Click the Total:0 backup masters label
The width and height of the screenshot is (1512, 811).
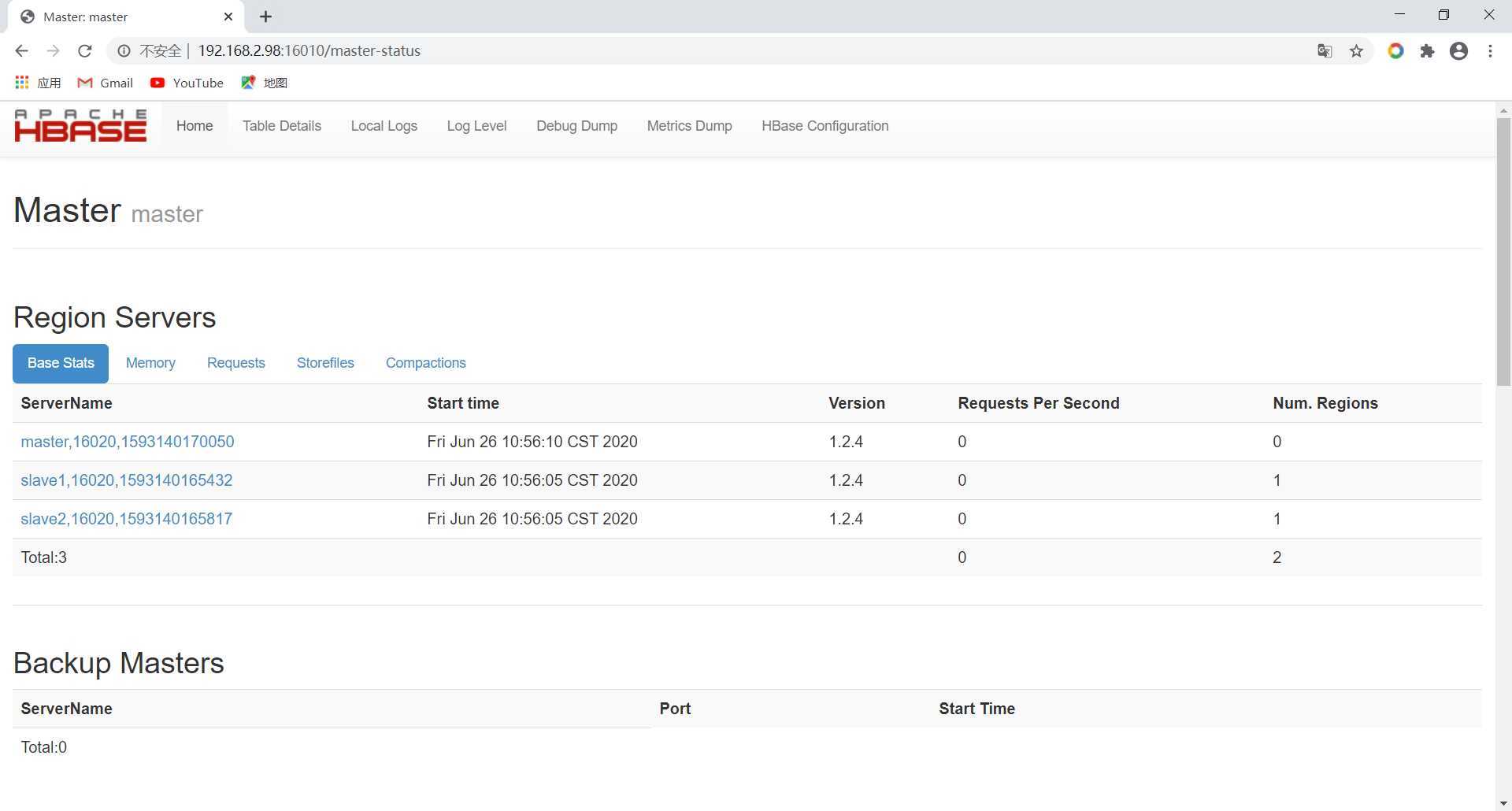(x=44, y=747)
